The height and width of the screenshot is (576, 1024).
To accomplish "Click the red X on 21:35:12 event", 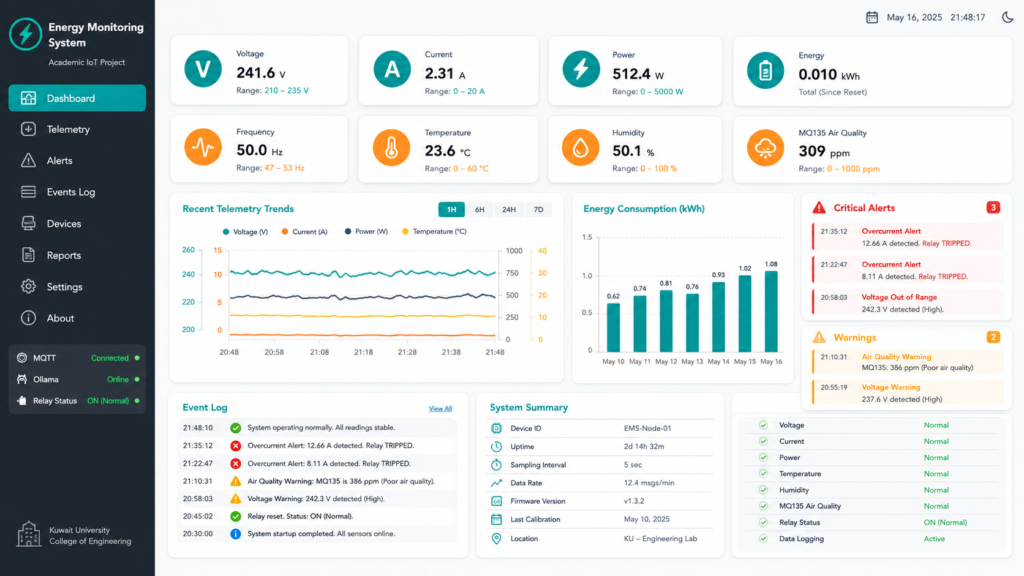I will pos(235,446).
